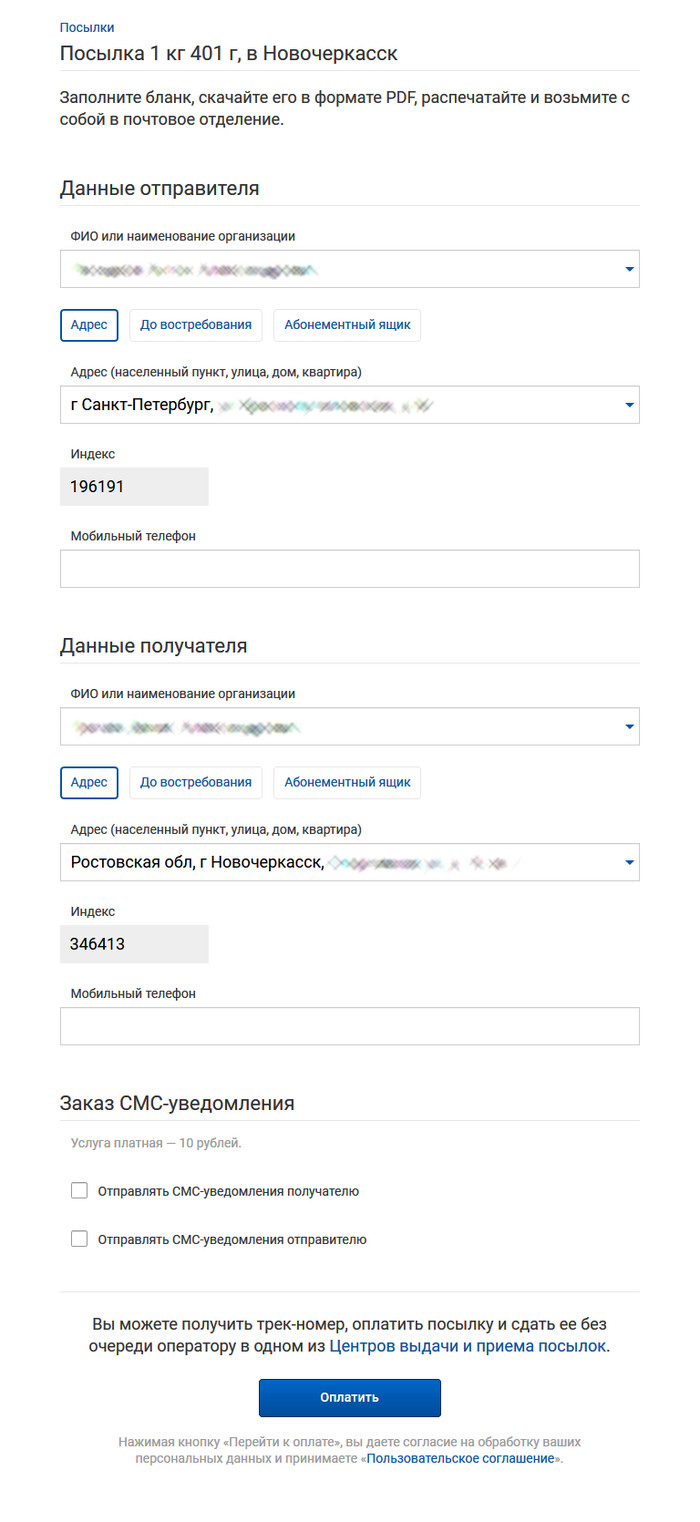Expand sender address dropdown arrow
700x1522 pixels.
(x=629, y=405)
